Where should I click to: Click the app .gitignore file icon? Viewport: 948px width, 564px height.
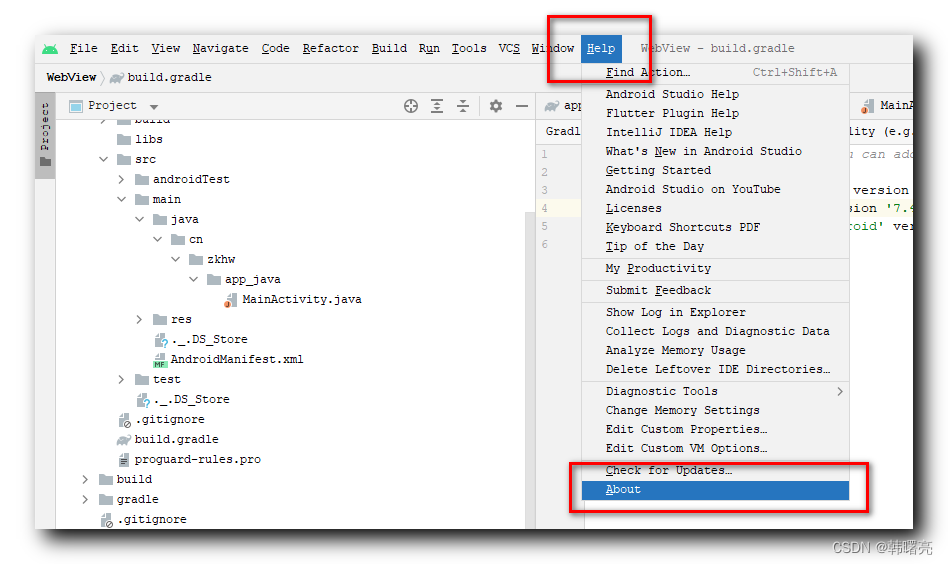125,420
